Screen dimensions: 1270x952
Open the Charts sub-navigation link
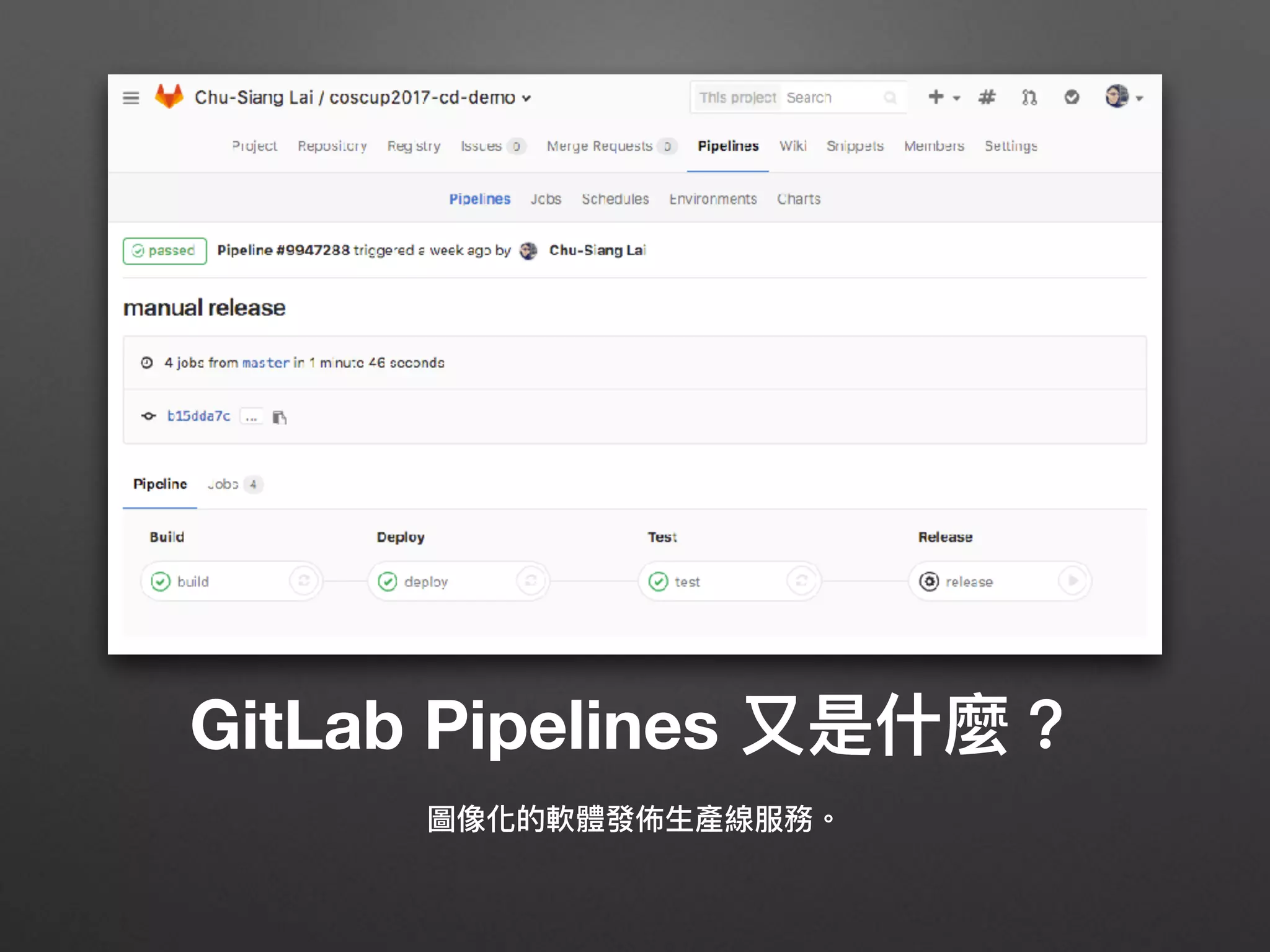[799, 199]
